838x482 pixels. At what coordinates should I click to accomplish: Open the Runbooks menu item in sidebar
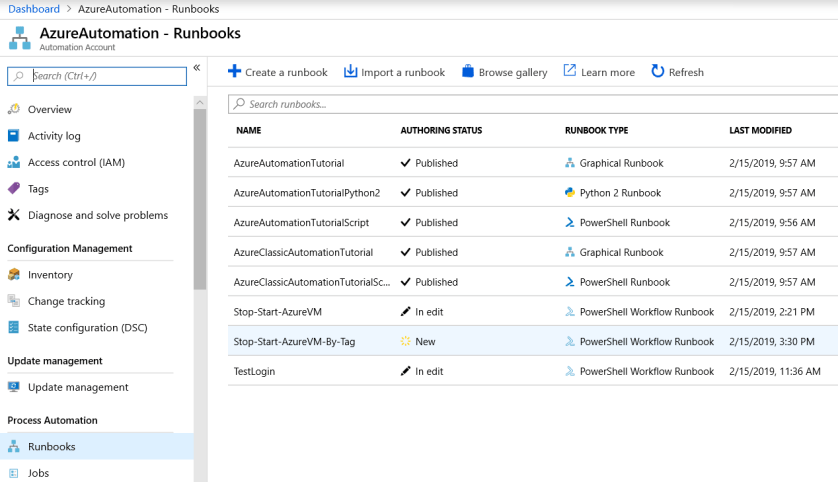point(51,447)
